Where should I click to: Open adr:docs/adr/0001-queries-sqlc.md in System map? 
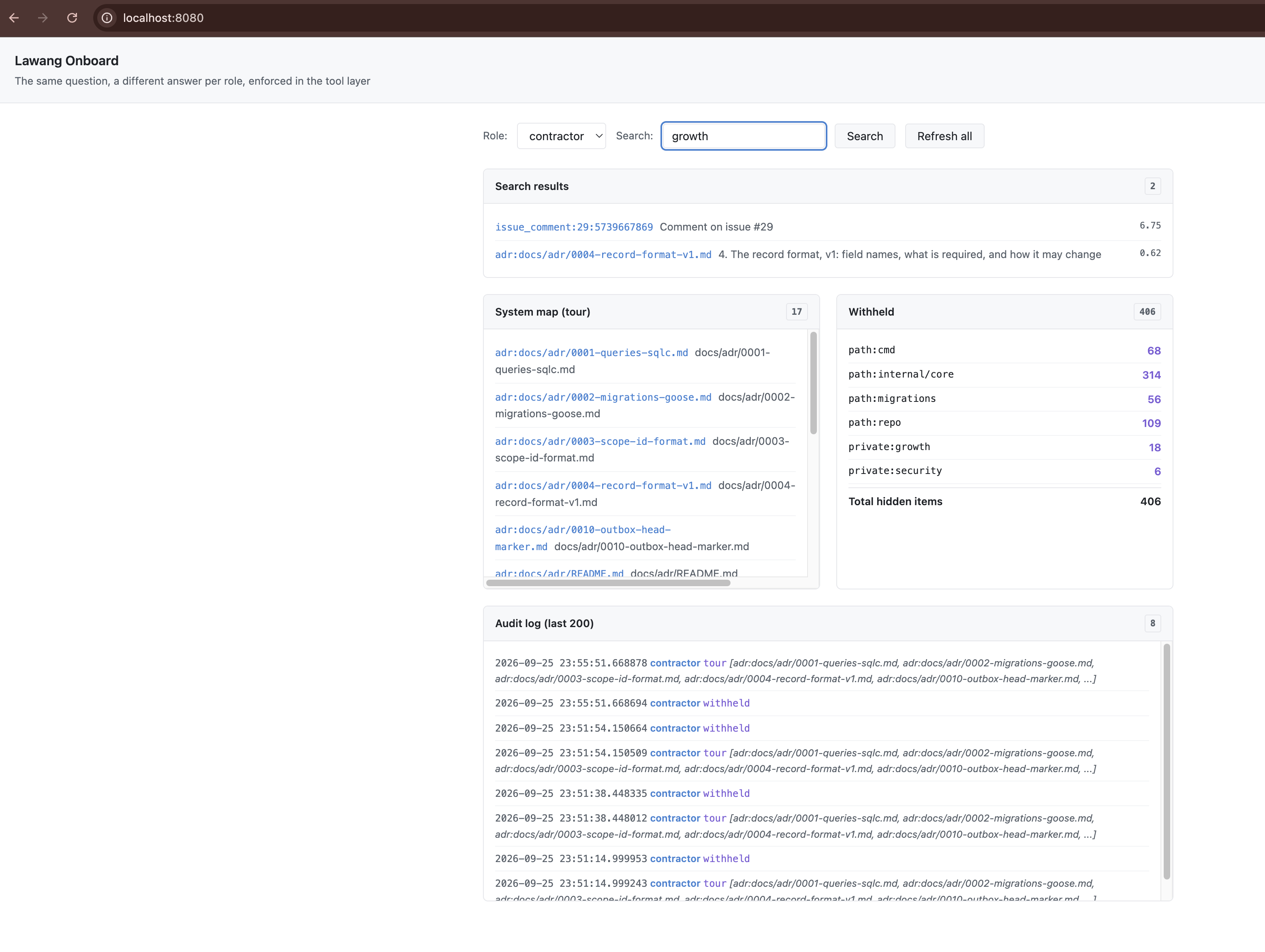coord(591,353)
